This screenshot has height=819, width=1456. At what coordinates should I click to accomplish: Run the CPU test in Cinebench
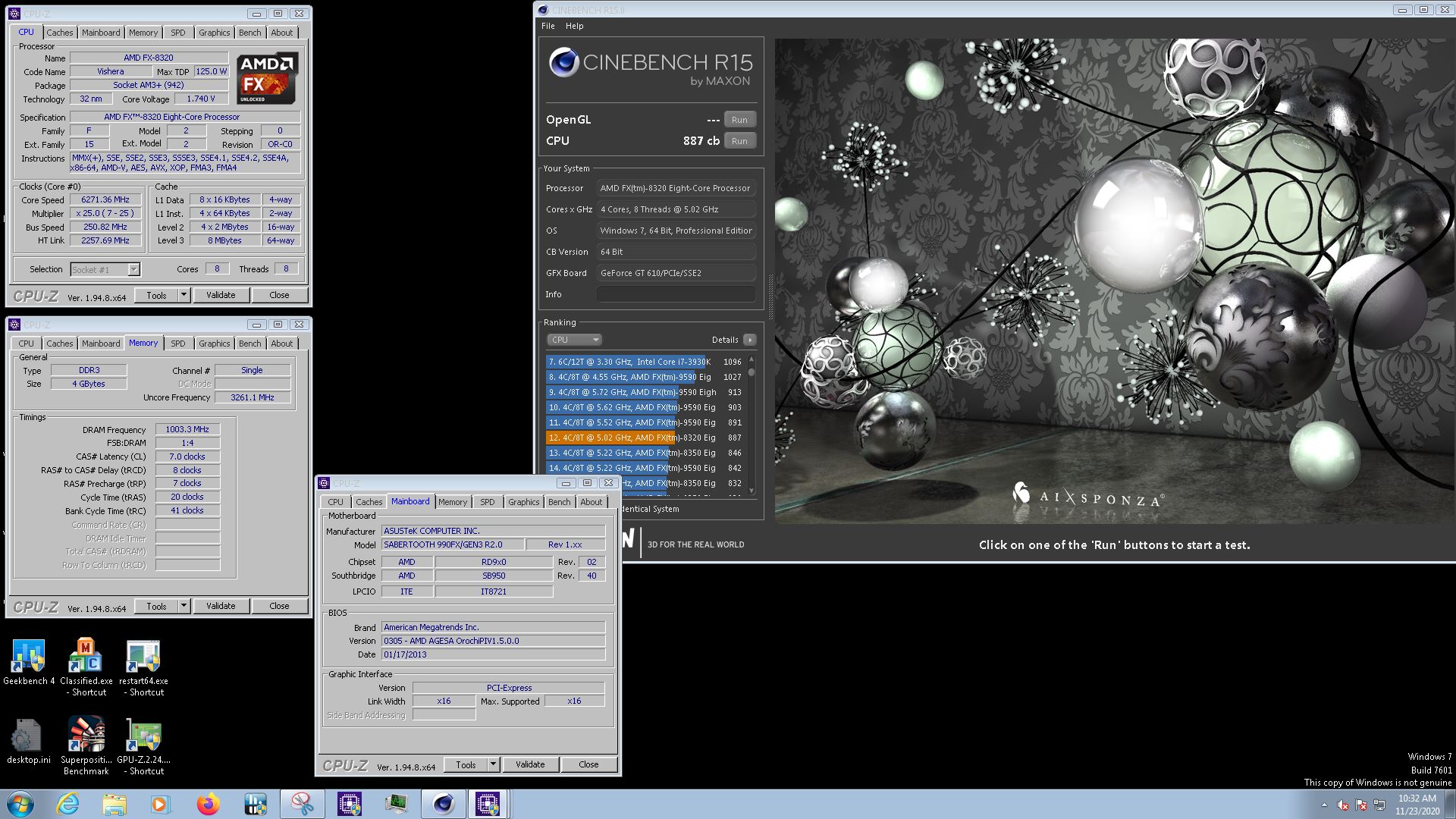point(739,141)
